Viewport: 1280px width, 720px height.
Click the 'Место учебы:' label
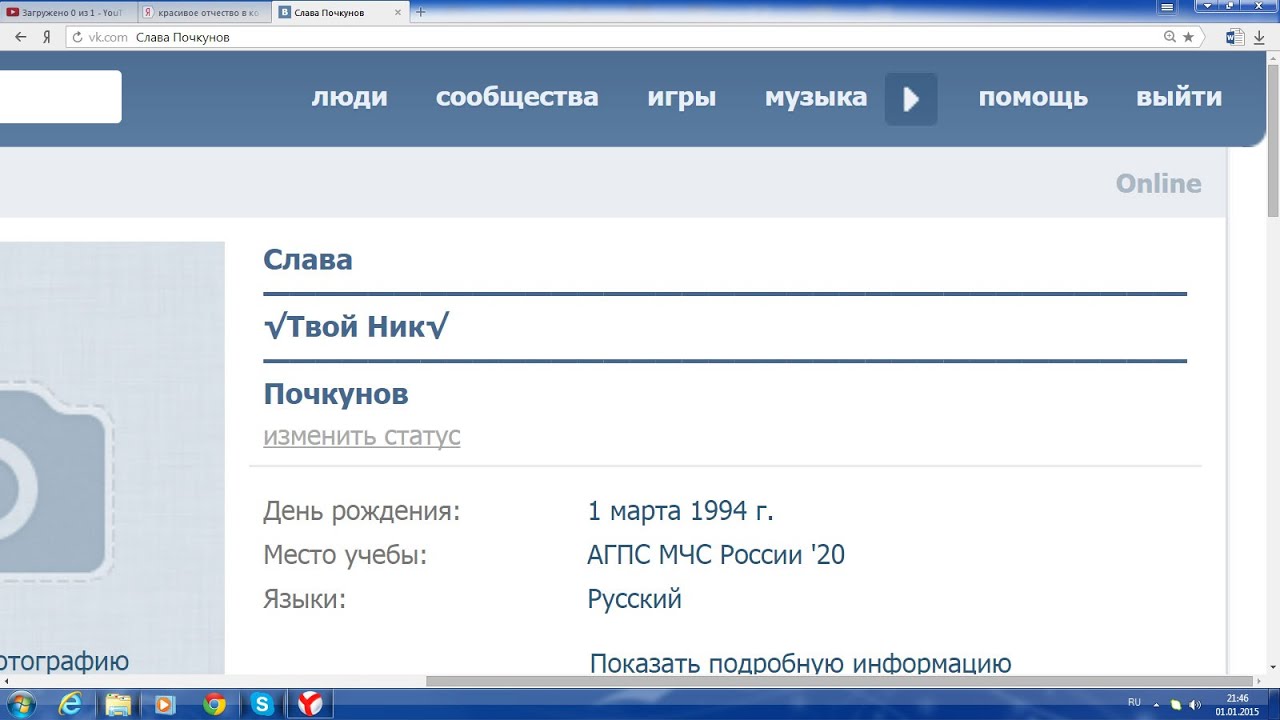[345, 554]
